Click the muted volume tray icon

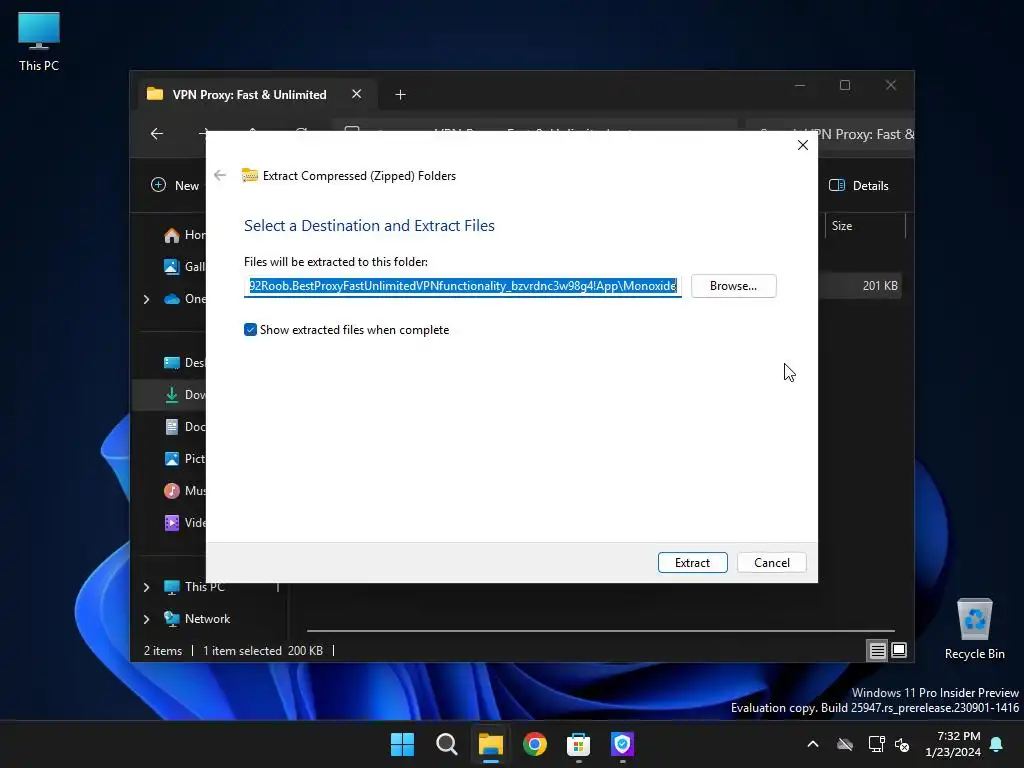903,744
